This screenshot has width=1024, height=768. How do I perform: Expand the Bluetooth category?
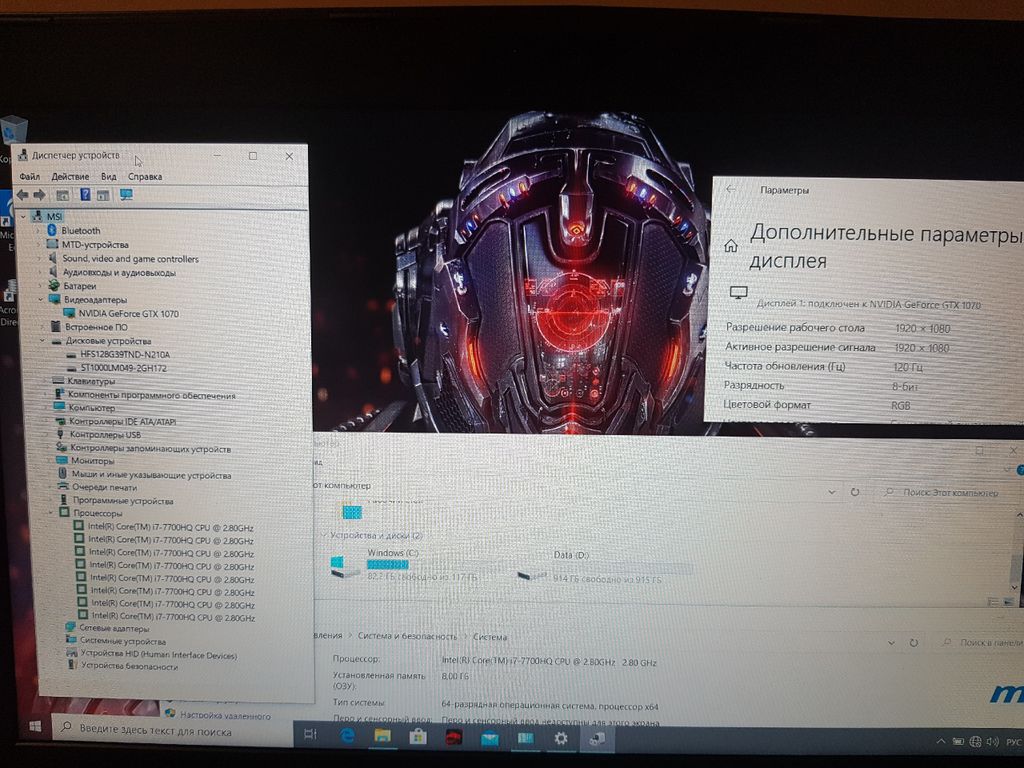(38, 231)
